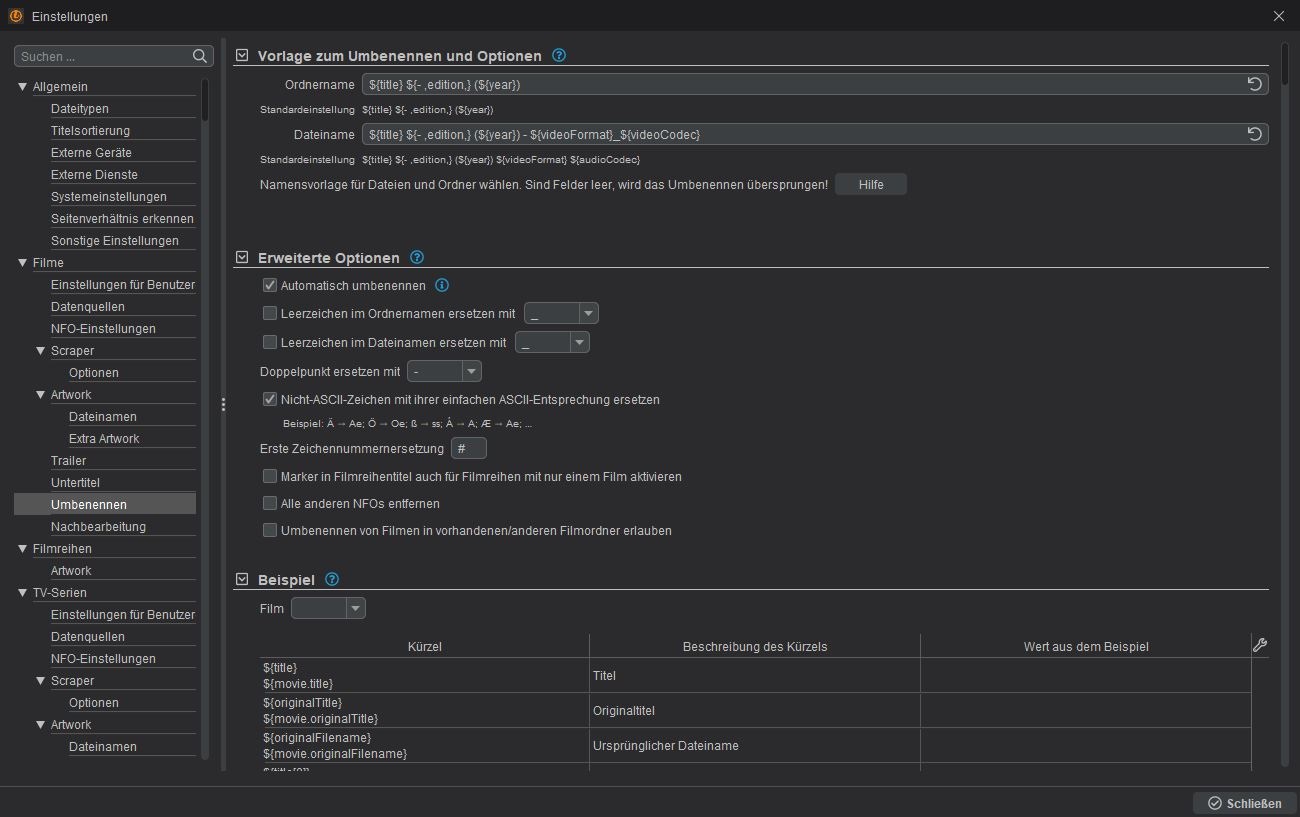Reset the Dateiname template to default
Image resolution: width=1300 pixels, height=817 pixels.
pyautogui.click(x=1255, y=134)
